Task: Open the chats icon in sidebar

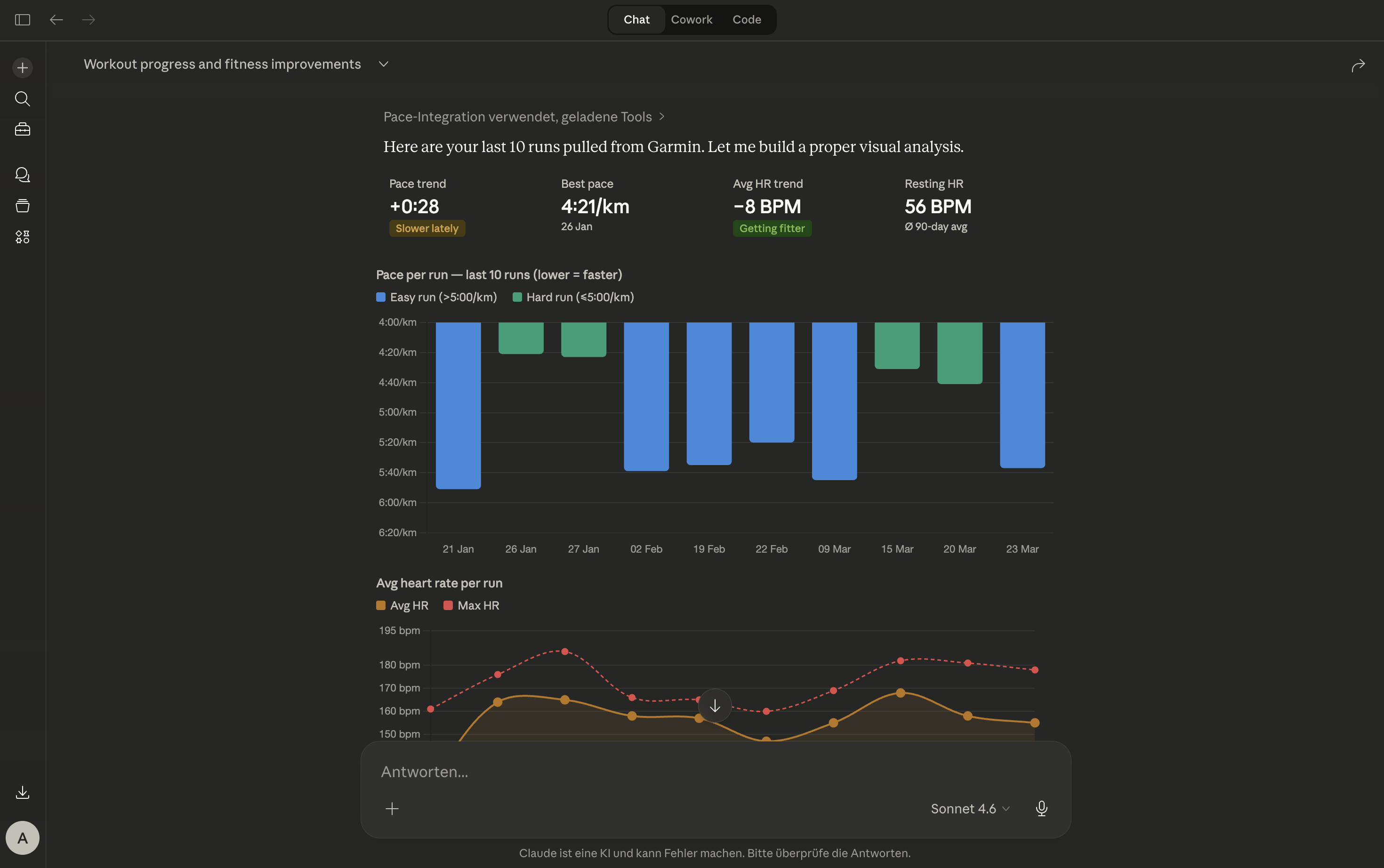Action: tap(23, 175)
